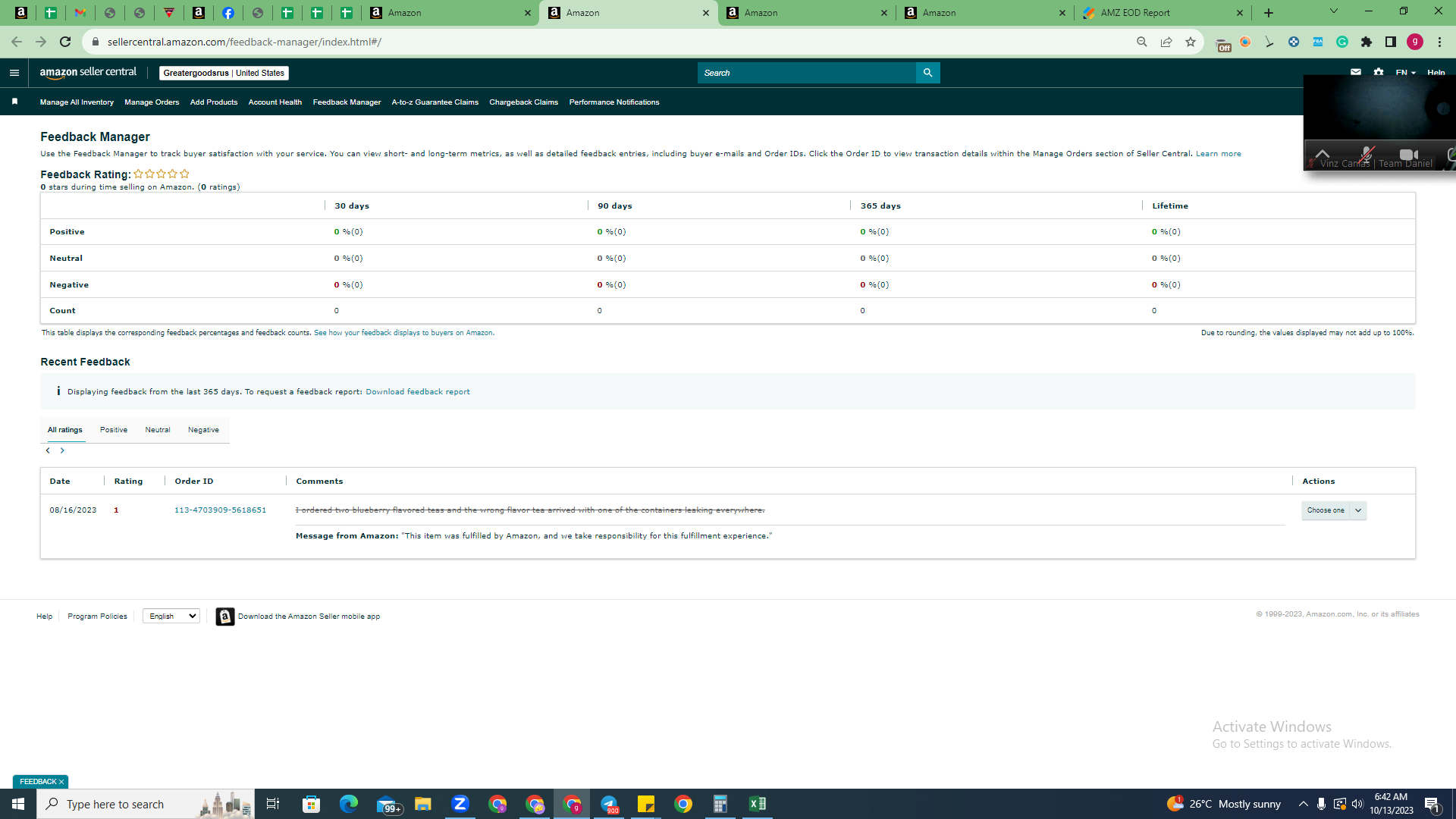Select the All ratings tab

pyautogui.click(x=65, y=430)
